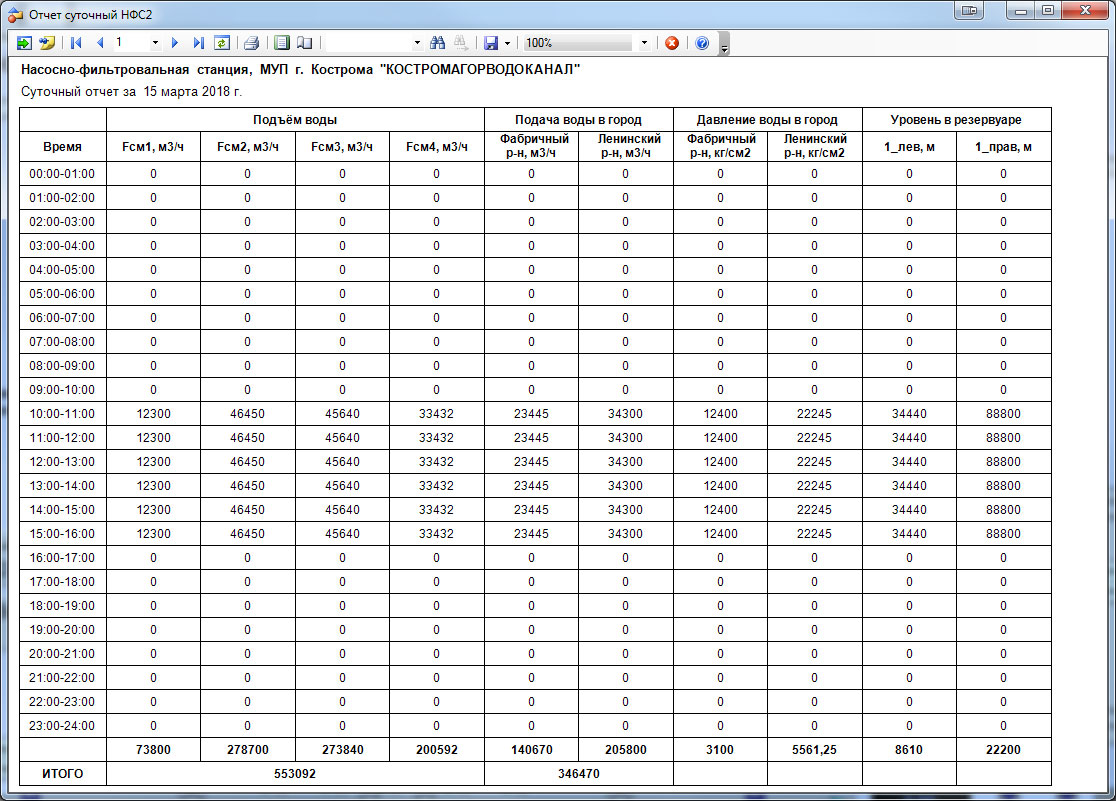Click the green arrow icon starting the toolbar
Viewport: 1116px width, 801px height.
[24, 43]
